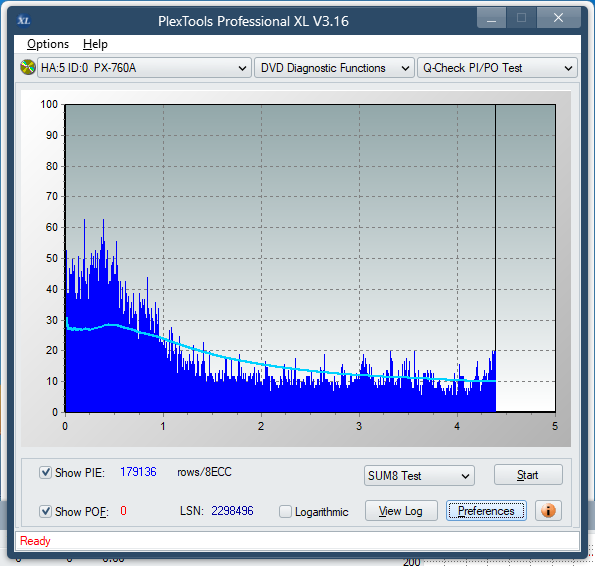Click the Start button
595x566 pixels.
click(528, 475)
